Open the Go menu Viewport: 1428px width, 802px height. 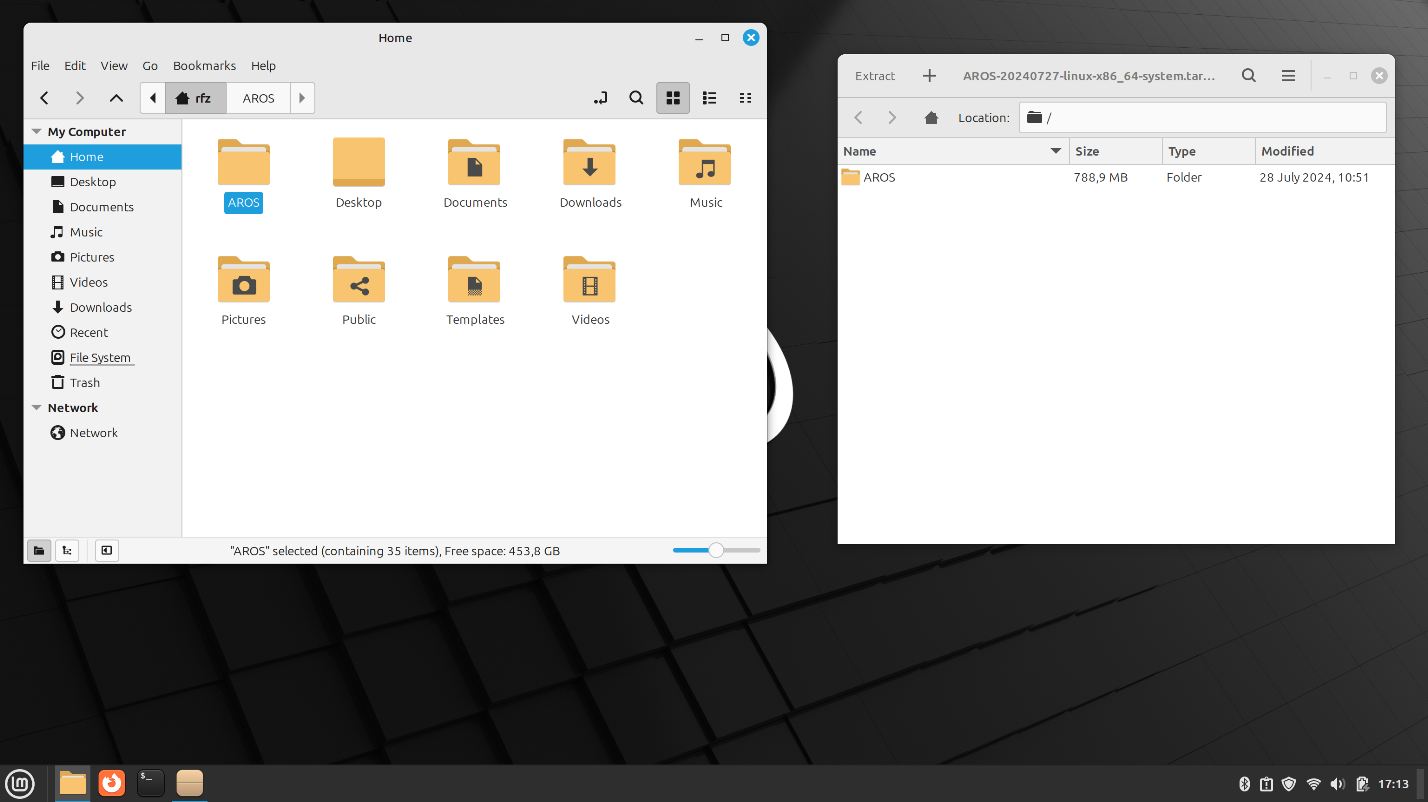point(150,66)
